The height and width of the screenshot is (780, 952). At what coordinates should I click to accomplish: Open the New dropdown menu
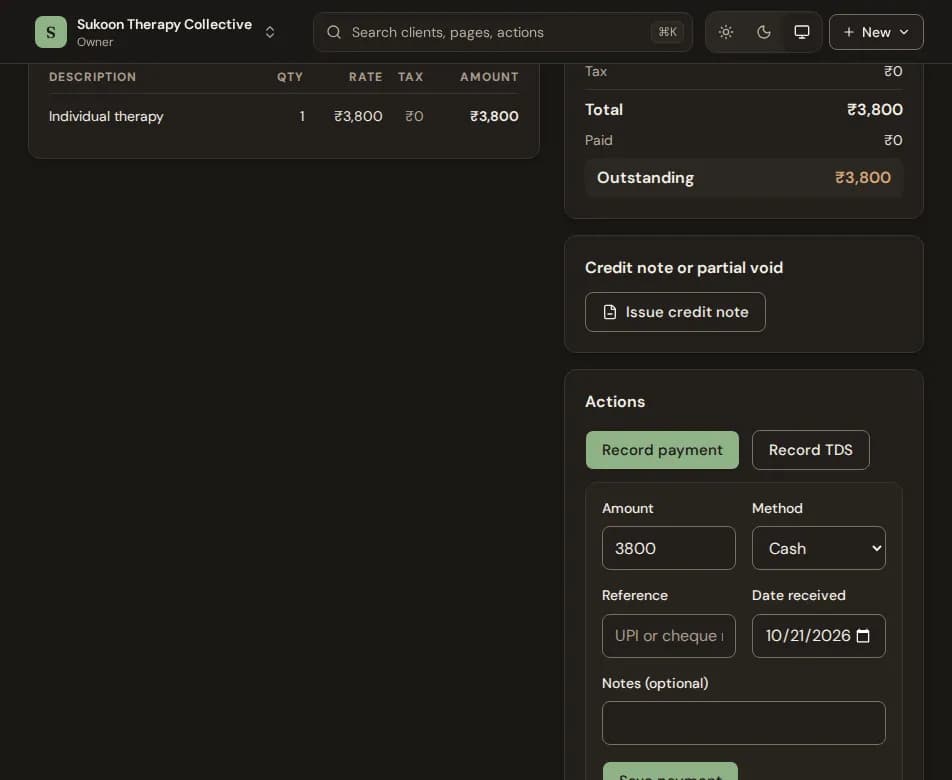876,32
